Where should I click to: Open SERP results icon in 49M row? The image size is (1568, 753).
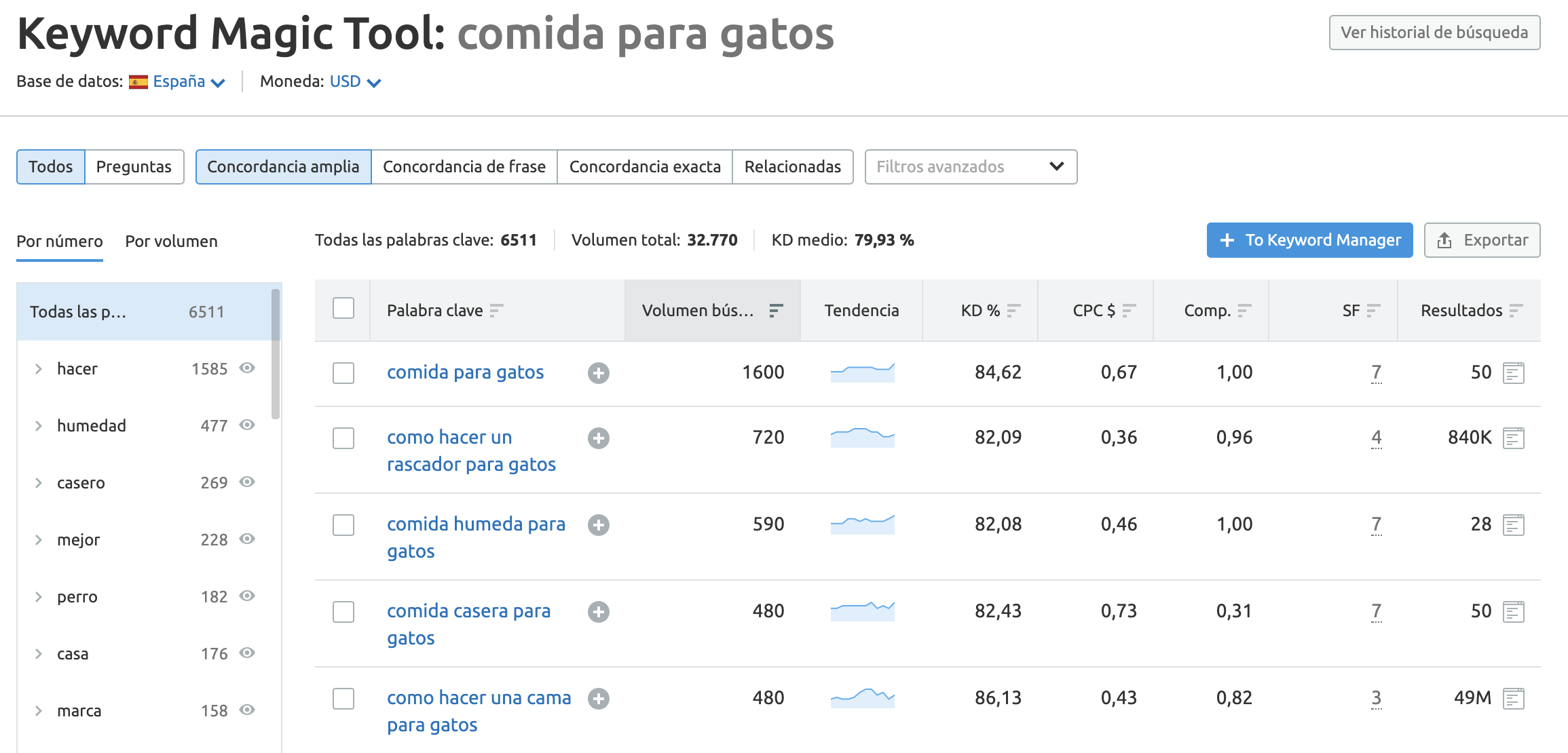(x=1514, y=699)
